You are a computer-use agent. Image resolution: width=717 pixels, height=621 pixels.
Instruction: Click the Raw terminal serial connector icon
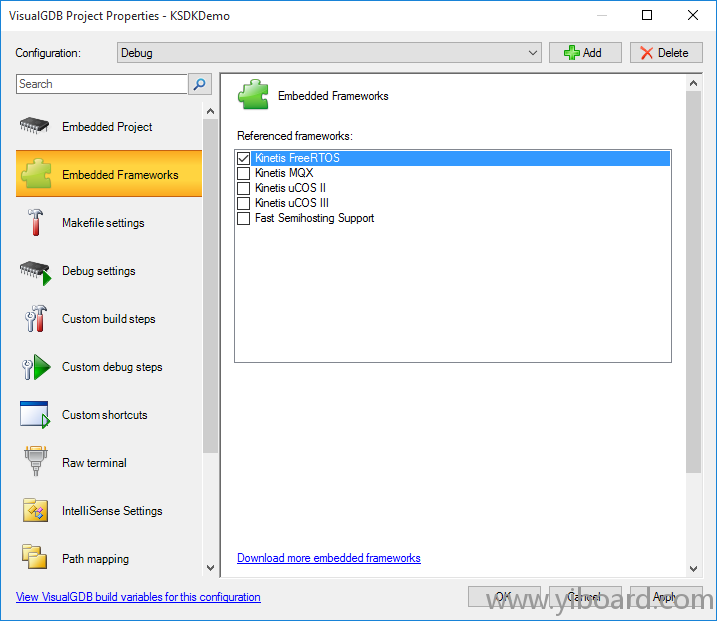(36, 461)
